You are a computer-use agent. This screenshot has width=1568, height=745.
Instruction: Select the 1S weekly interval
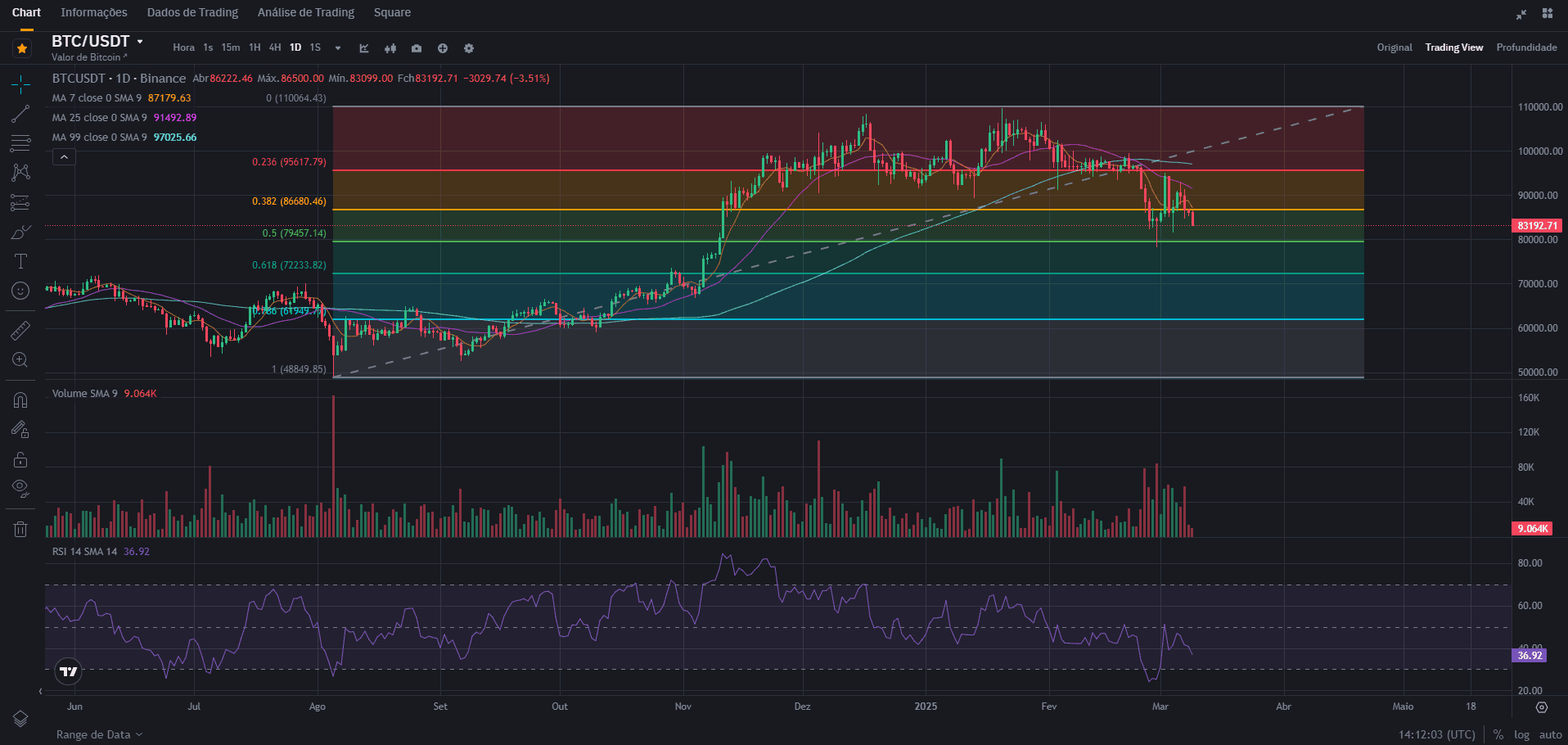[315, 47]
